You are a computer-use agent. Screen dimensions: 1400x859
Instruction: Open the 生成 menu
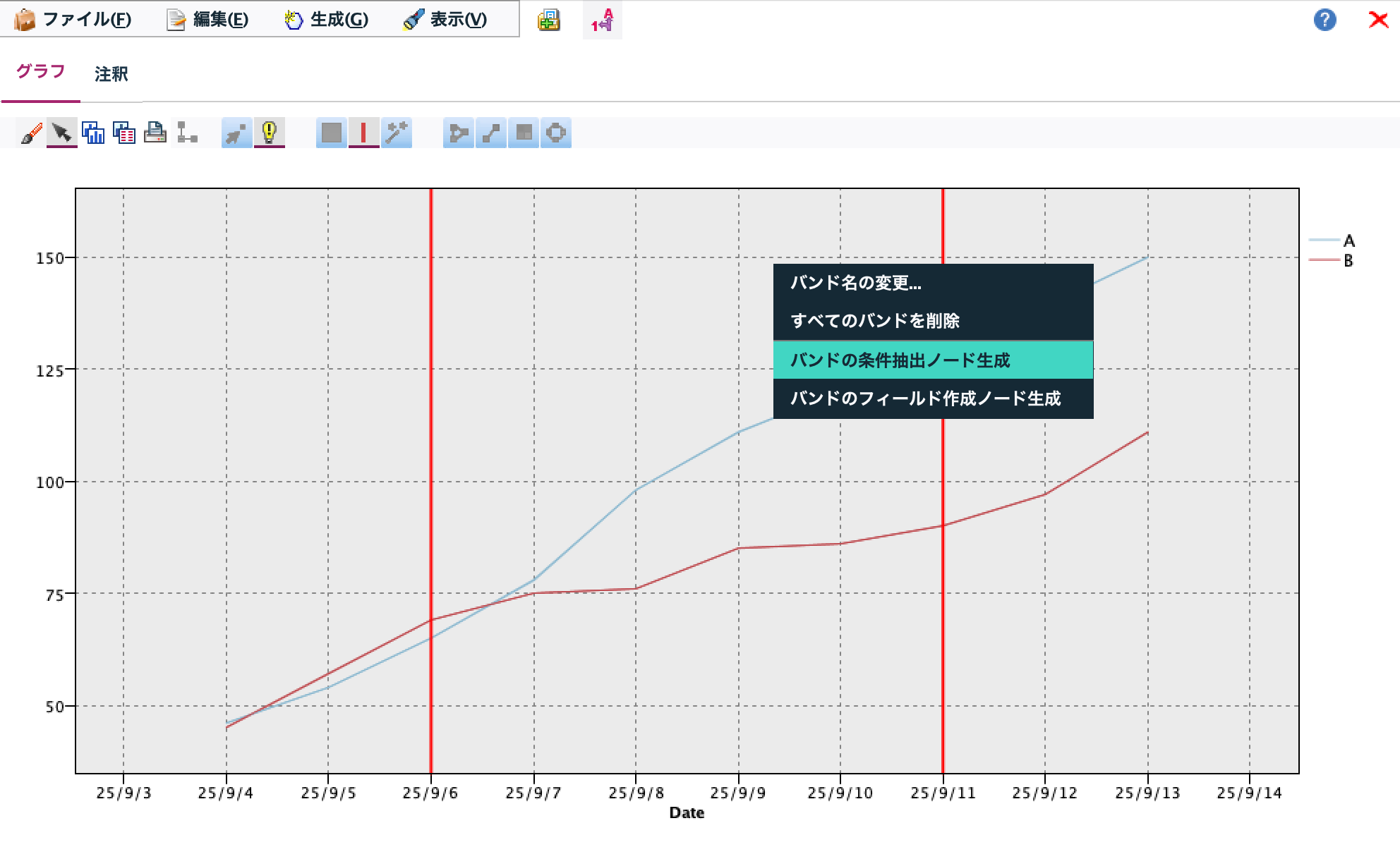coord(326,20)
